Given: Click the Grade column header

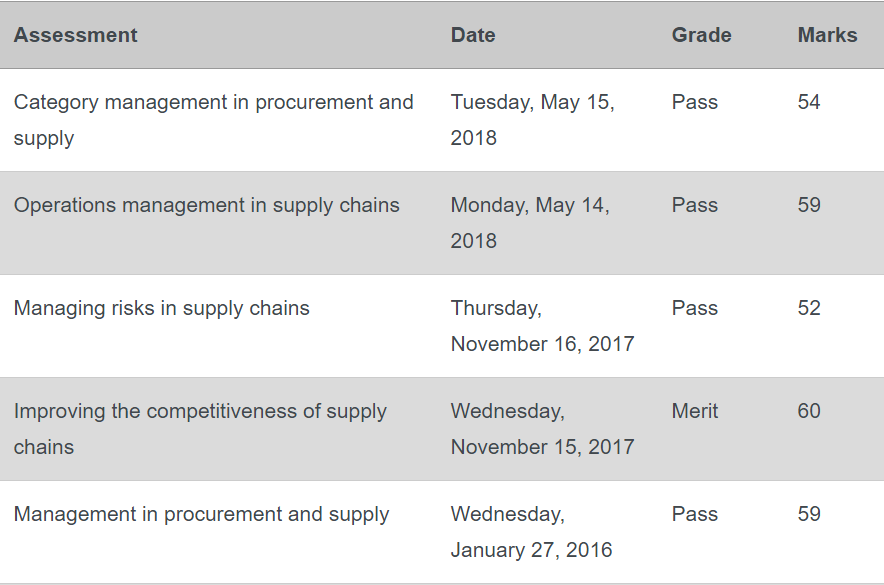Looking at the screenshot, I should [x=701, y=35].
